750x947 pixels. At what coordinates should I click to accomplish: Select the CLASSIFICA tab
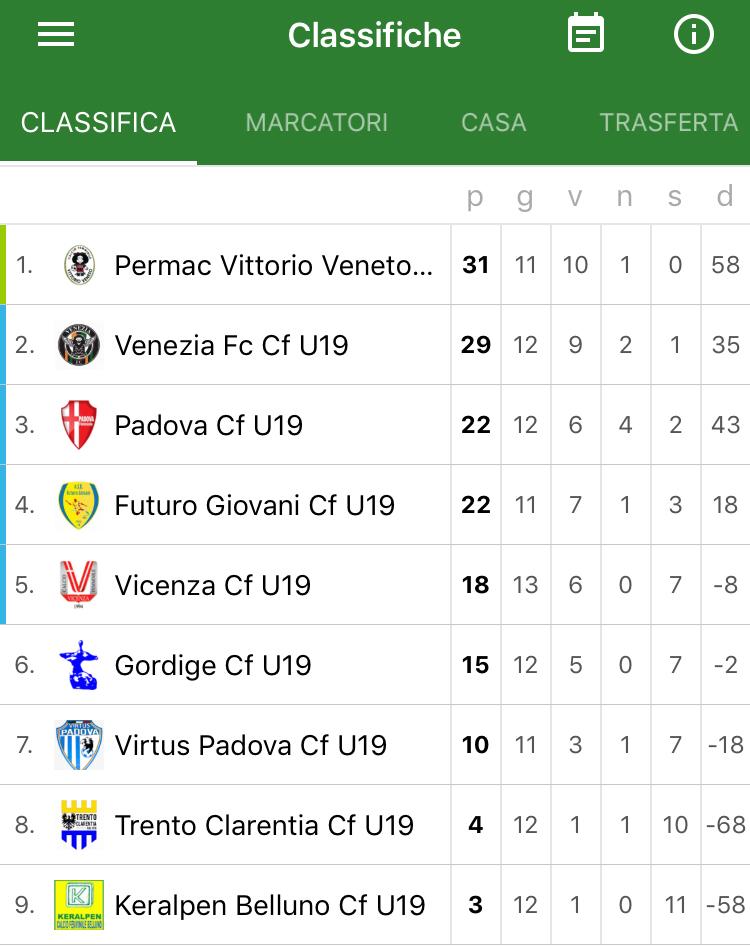(98, 123)
